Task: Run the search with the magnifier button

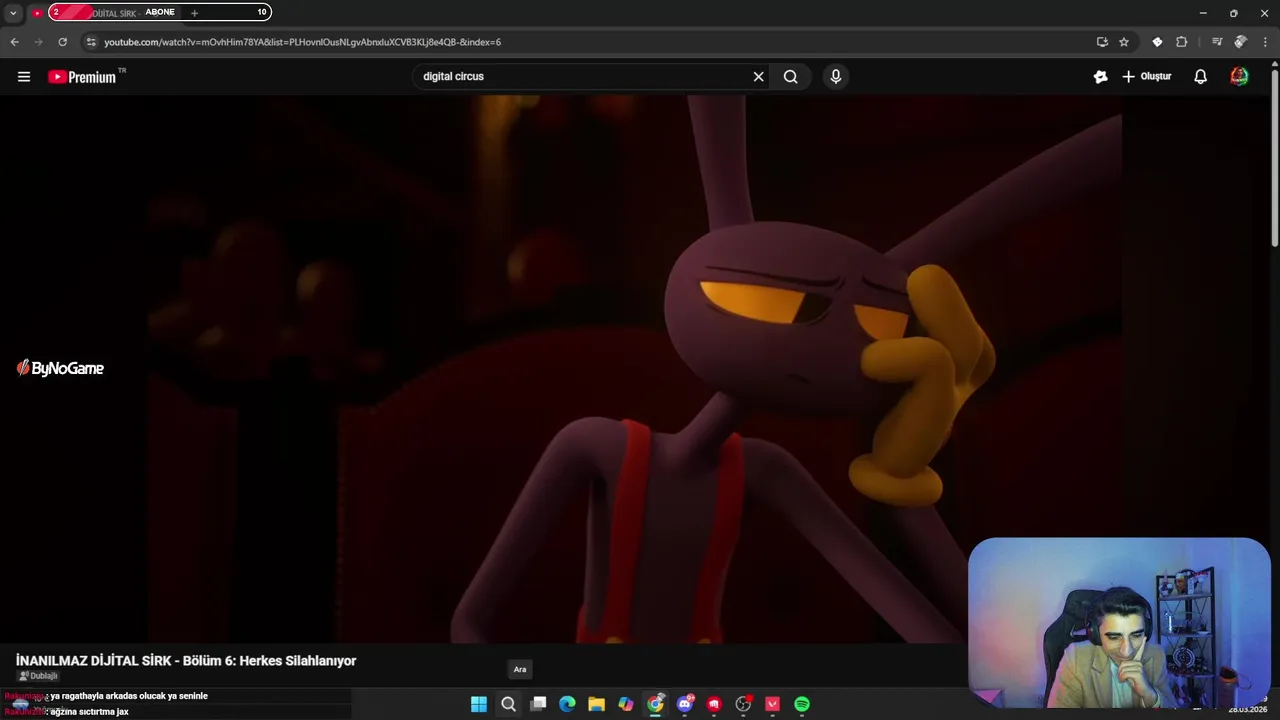Action: click(x=790, y=76)
